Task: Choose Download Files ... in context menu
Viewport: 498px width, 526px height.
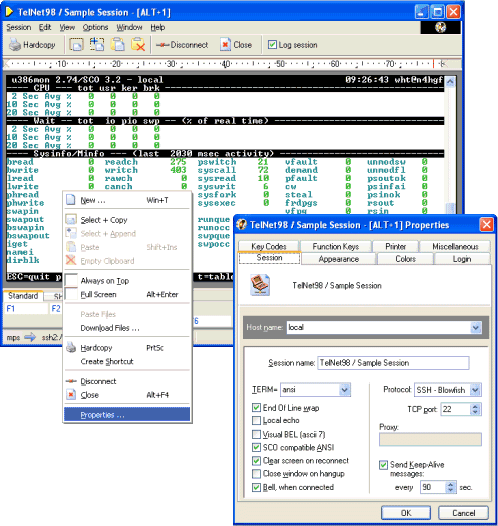Action: coord(127,328)
